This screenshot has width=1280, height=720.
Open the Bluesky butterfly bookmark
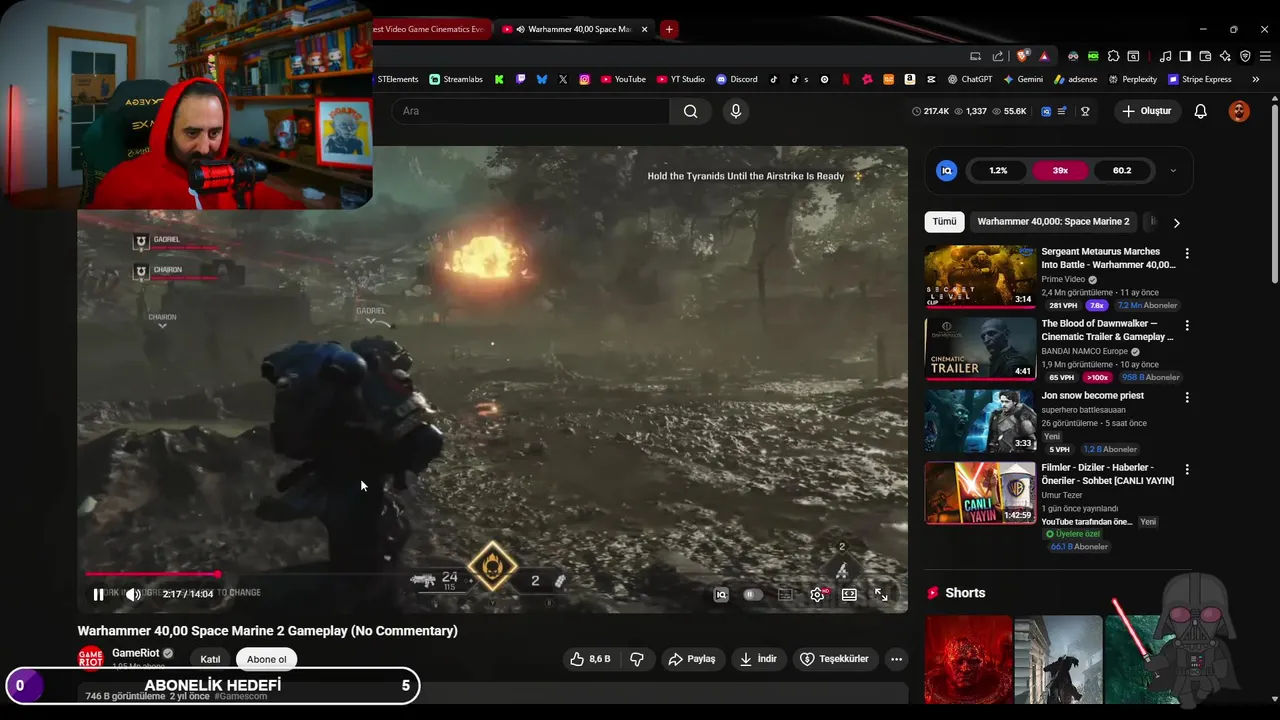coord(542,79)
